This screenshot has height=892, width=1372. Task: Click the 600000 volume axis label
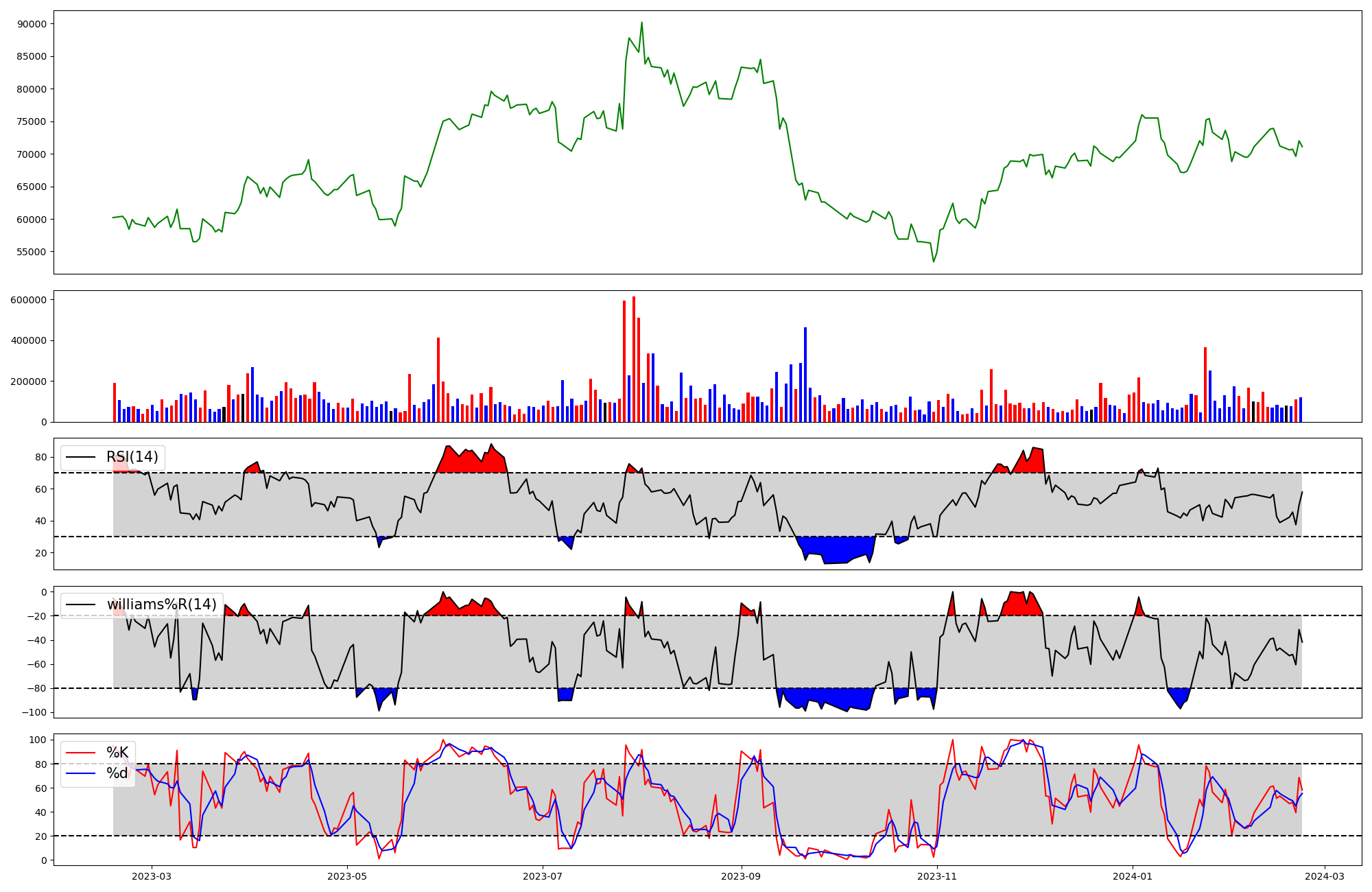pos(29,300)
